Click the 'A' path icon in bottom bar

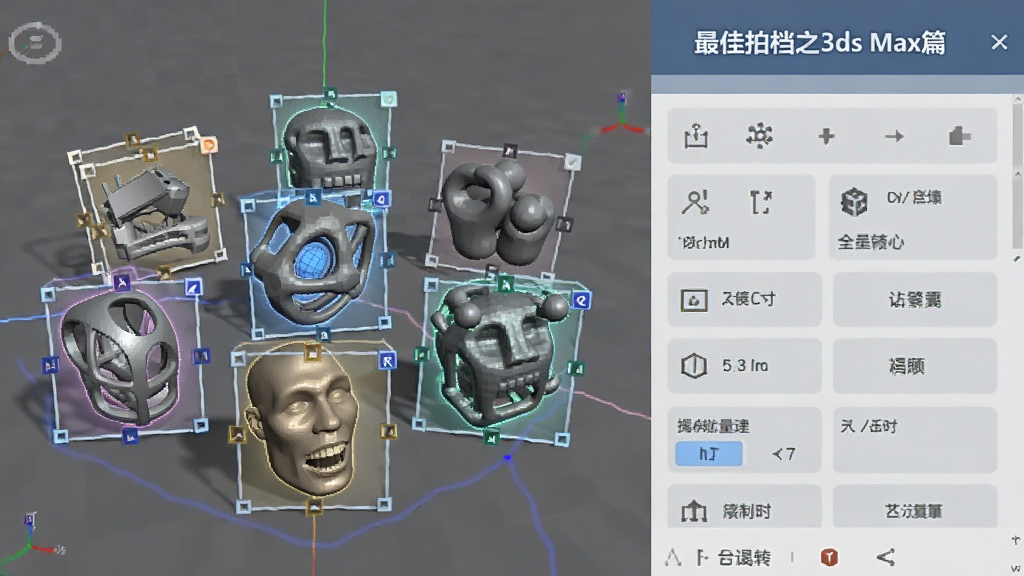coord(673,557)
